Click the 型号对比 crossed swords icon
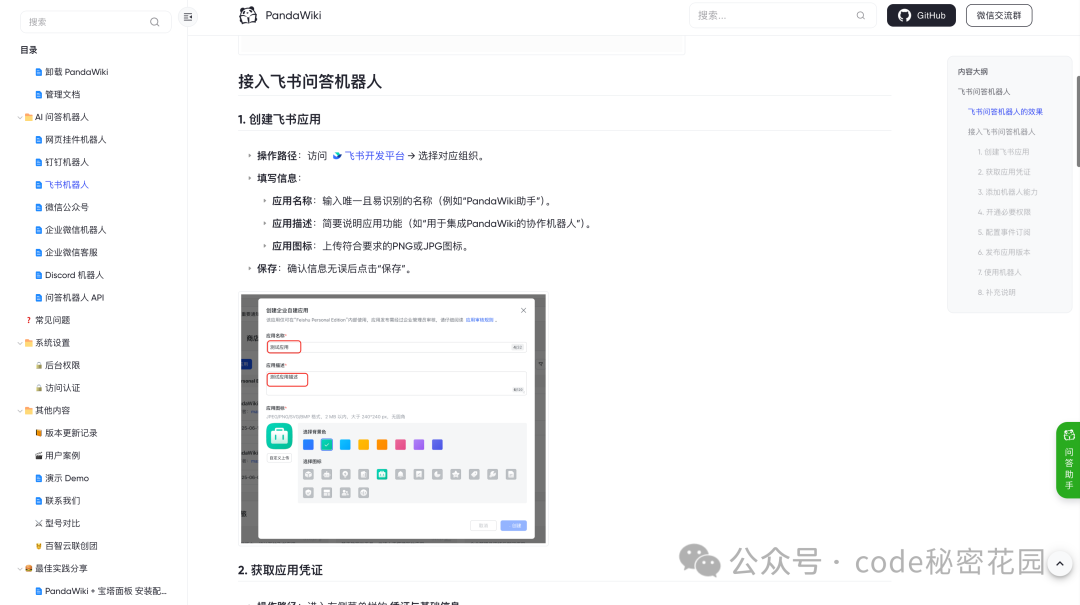 click(x=39, y=524)
